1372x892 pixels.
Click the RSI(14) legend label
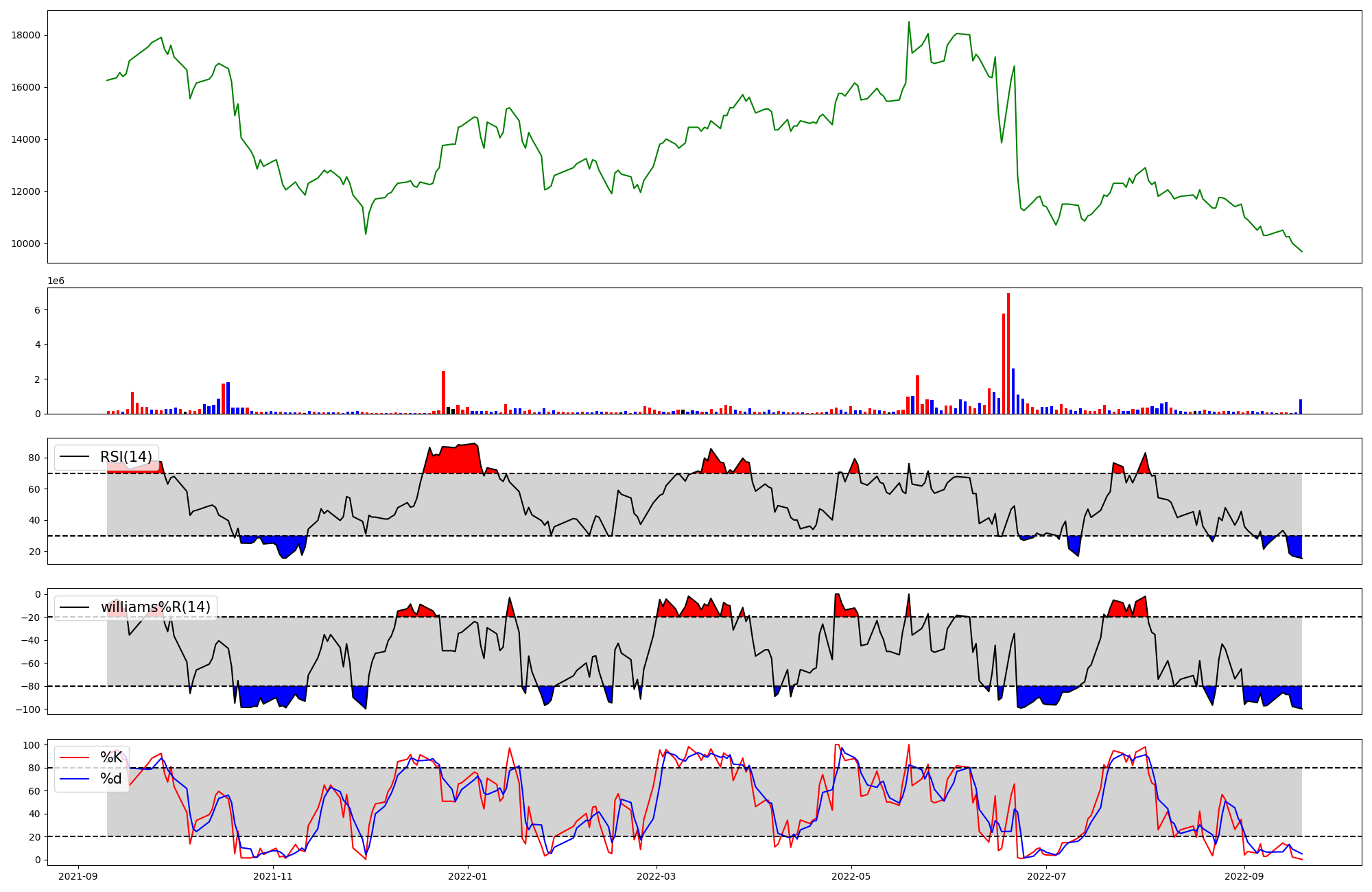click(x=126, y=457)
